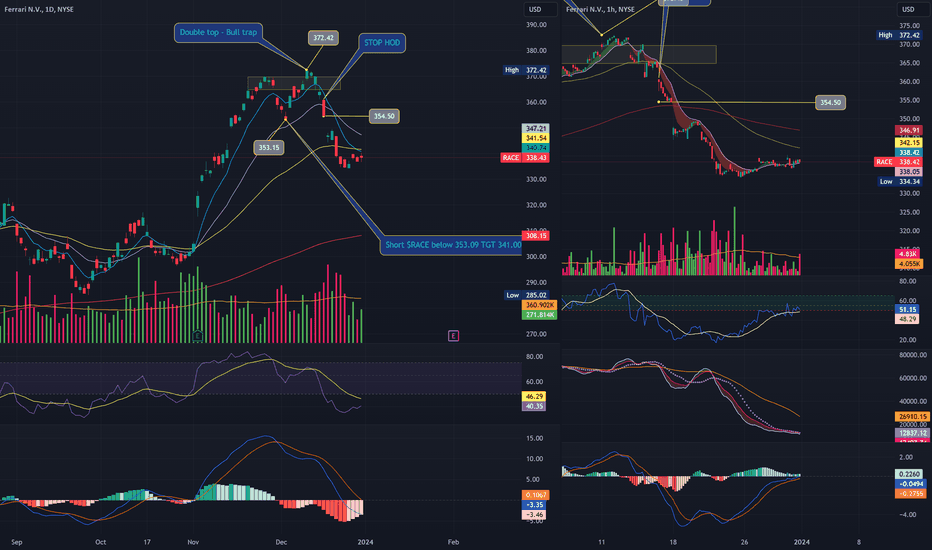The width and height of the screenshot is (932, 550).
Task: Click the purple earnings E marker near Feb
Action: pos(453,336)
